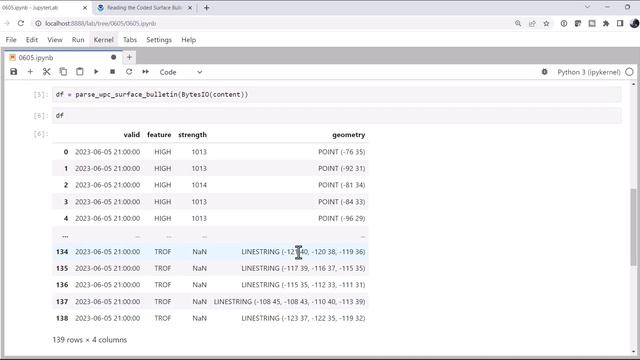Click the kernel status circle indicator
This screenshot has width=640, height=360.
(x=629, y=72)
